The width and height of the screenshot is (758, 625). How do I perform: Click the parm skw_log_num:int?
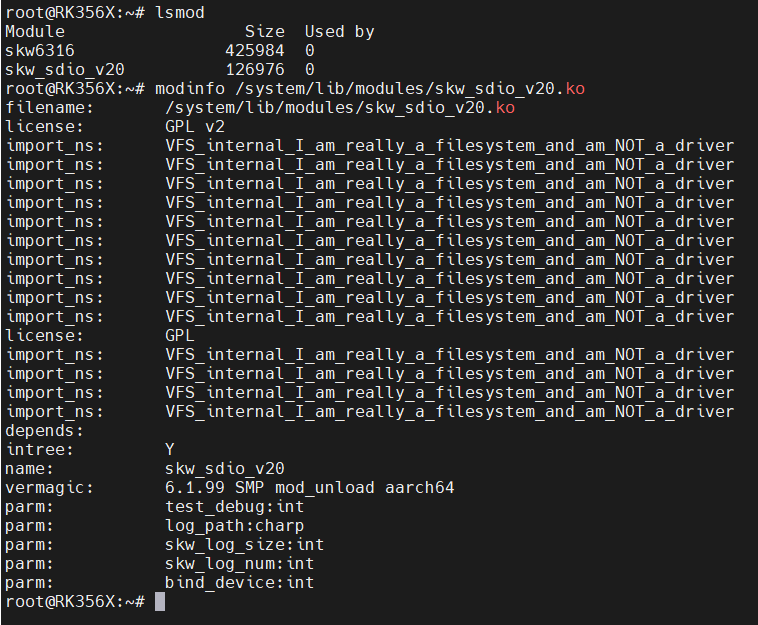239,564
